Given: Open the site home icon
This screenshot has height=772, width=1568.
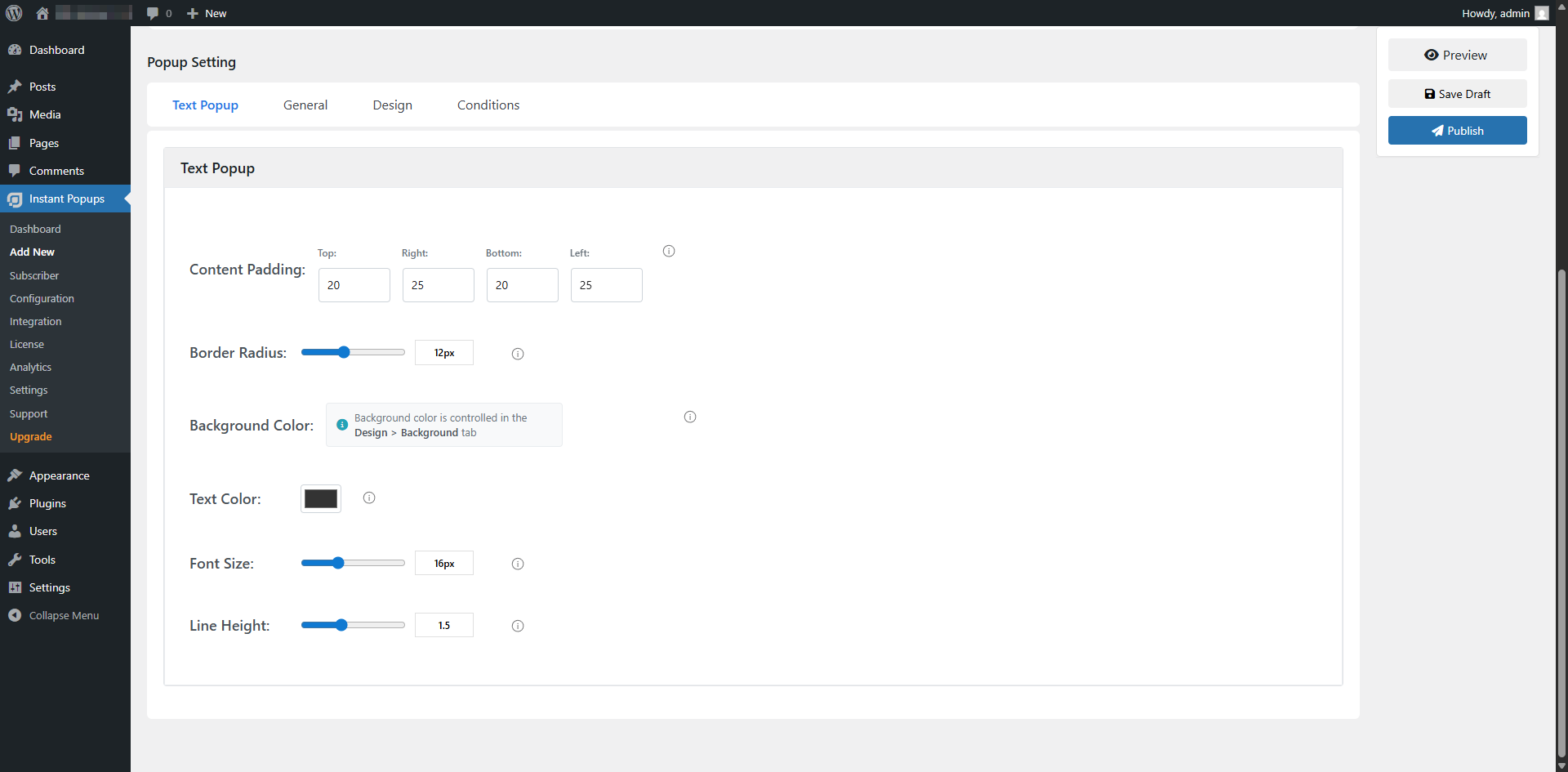Looking at the screenshot, I should [x=42, y=13].
